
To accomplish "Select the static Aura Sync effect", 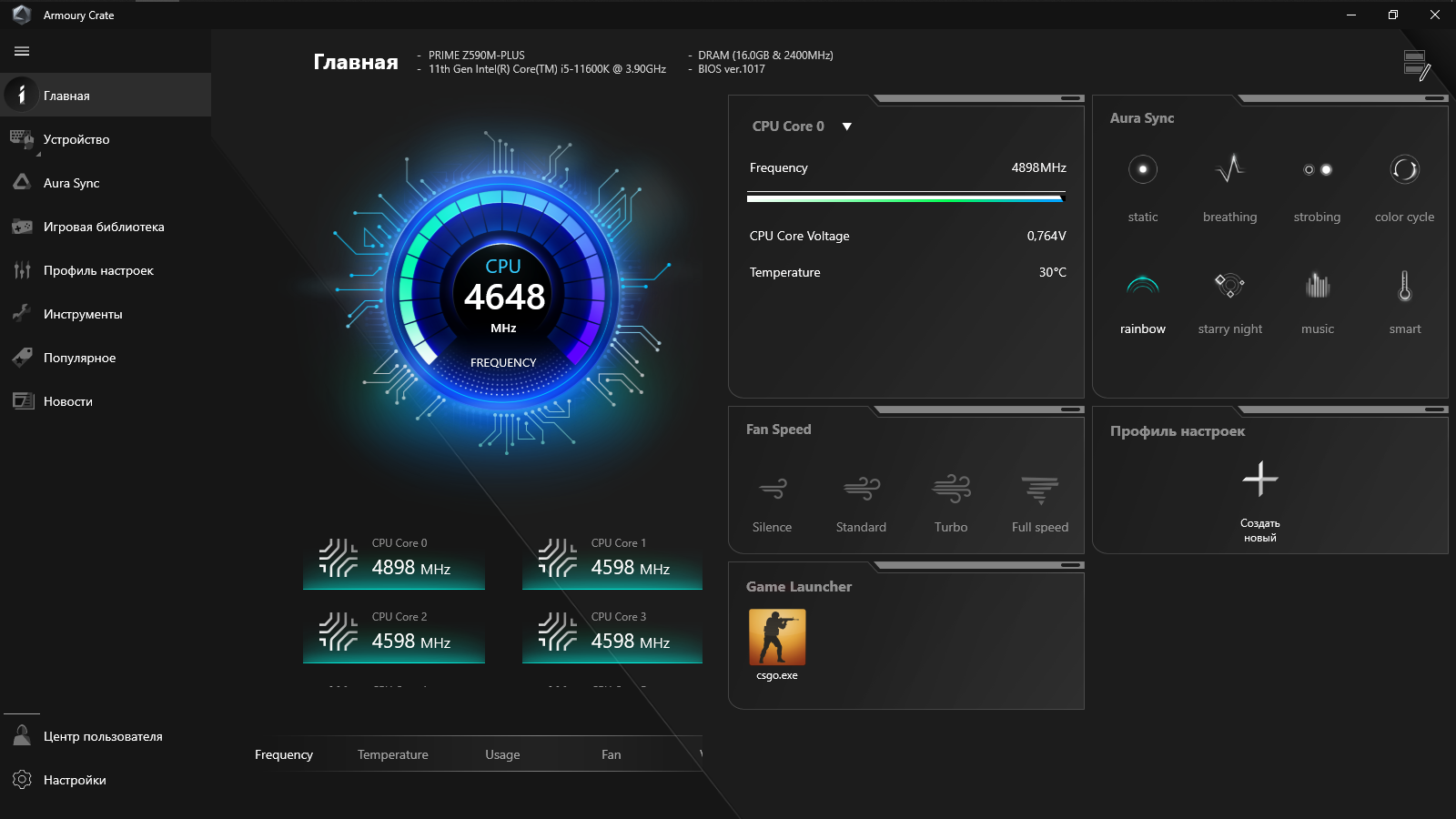I will tap(1142, 170).
